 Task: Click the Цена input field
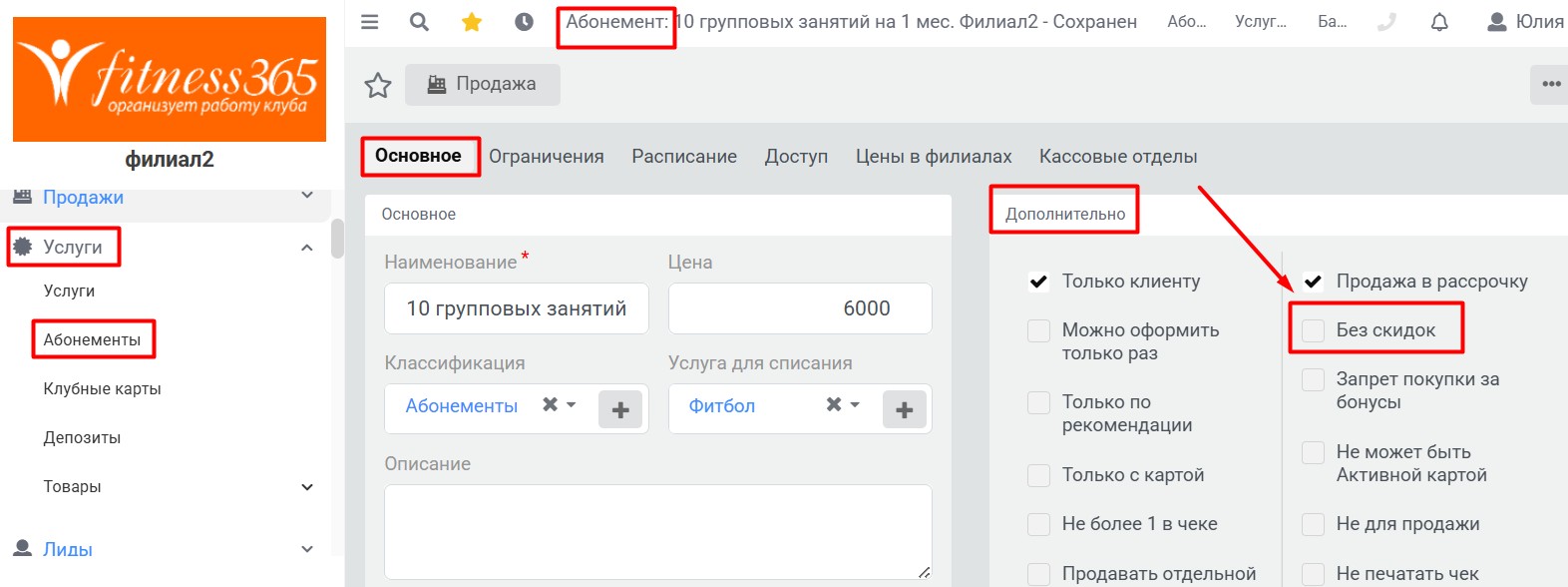(800, 308)
